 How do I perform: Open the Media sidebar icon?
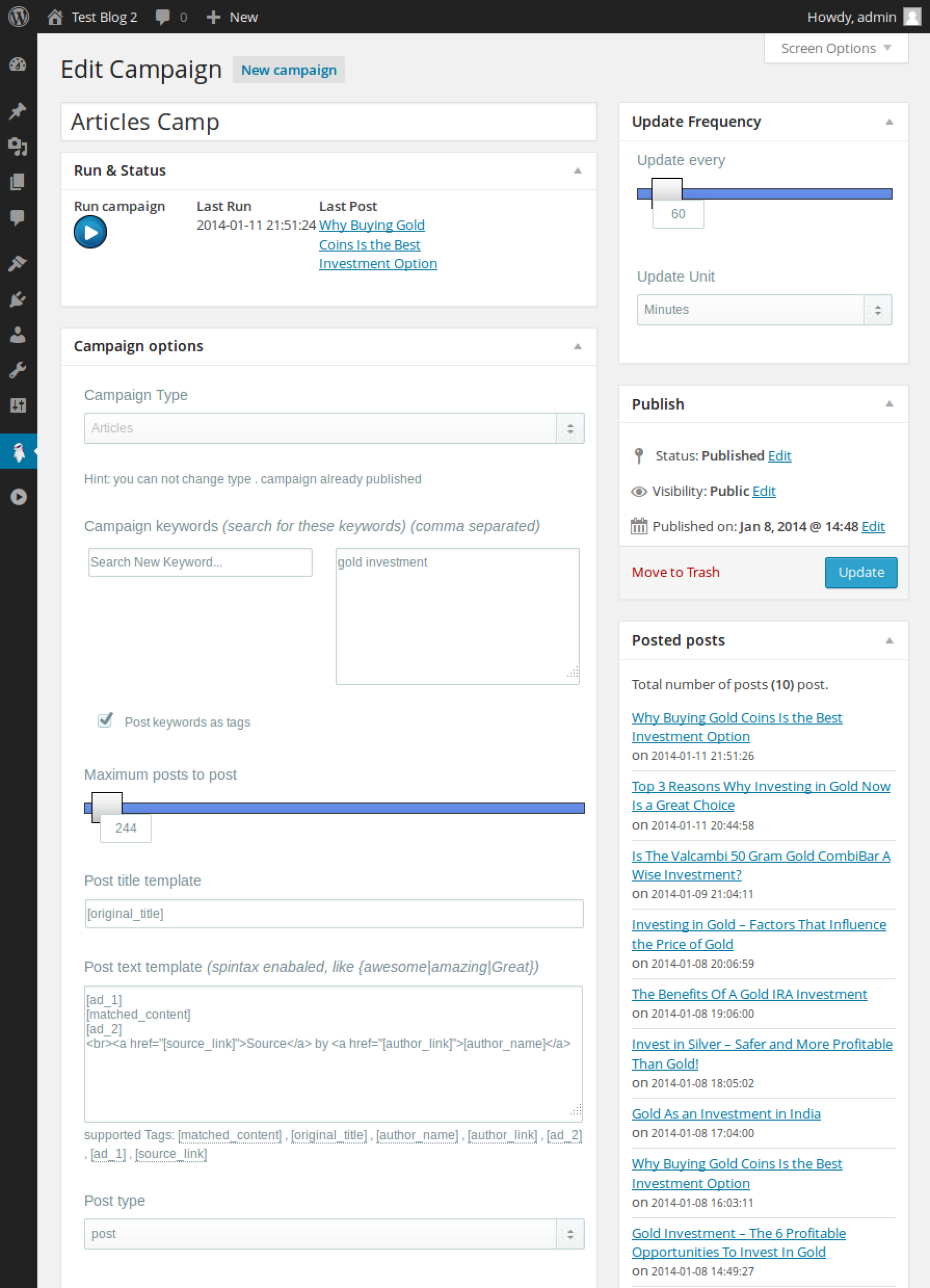[x=18, y=146]
